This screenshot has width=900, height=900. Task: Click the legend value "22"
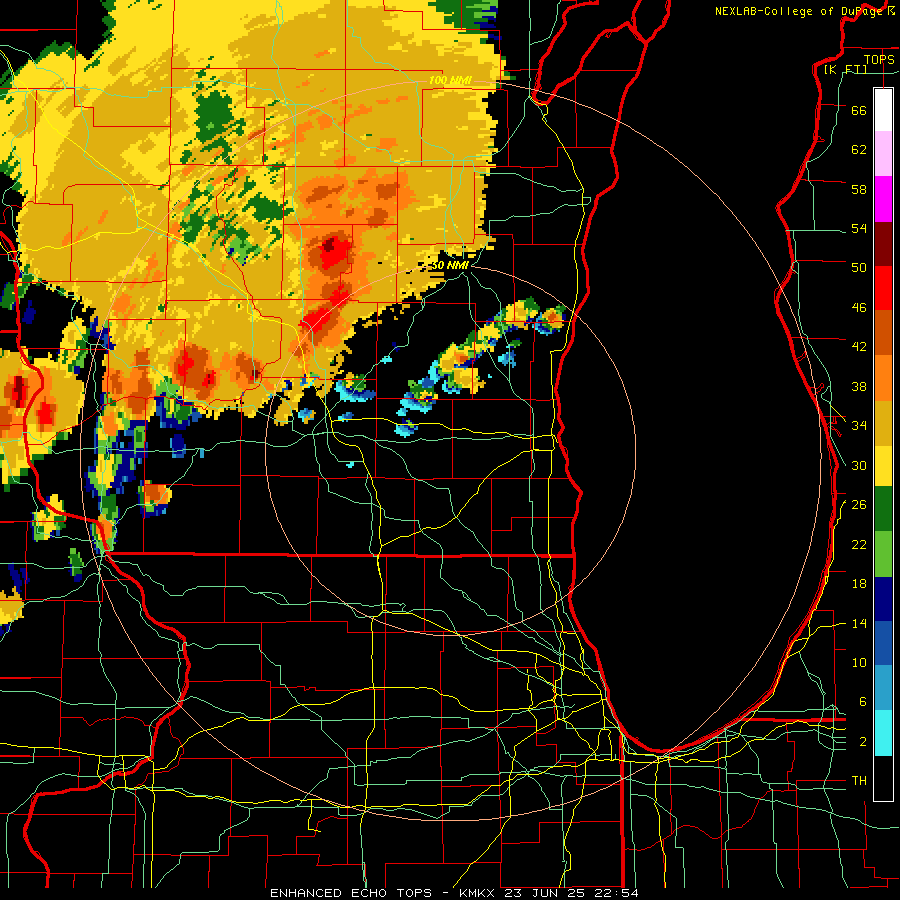(x=859, y=544)
